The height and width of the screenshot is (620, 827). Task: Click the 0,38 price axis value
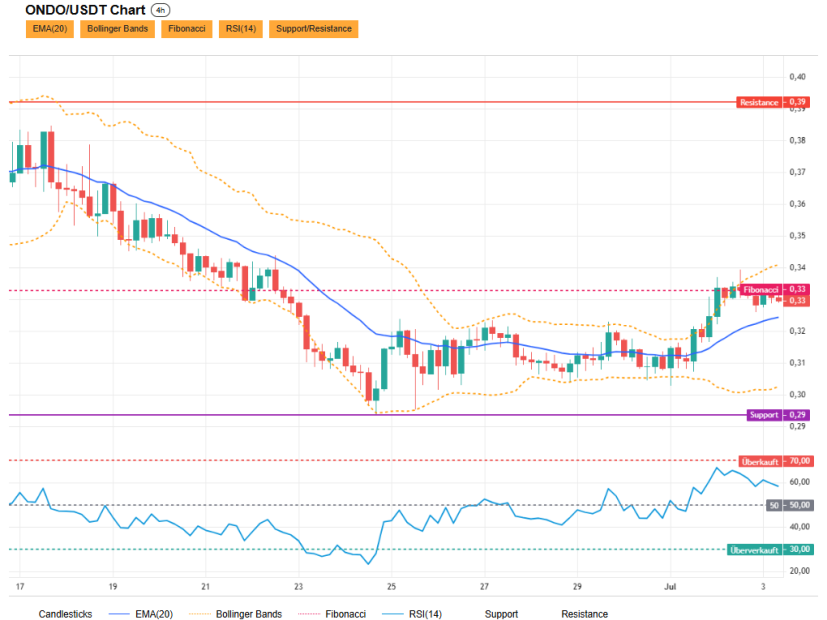[797, 140]
